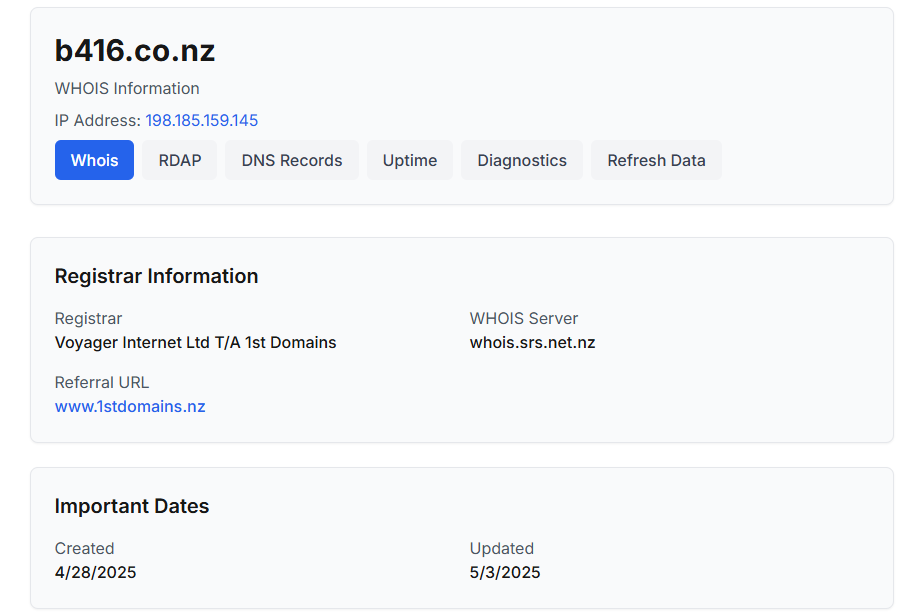This screenshot has height=614, width=906.
Task: Click the Referral URL label
Action: click(102, 382)
